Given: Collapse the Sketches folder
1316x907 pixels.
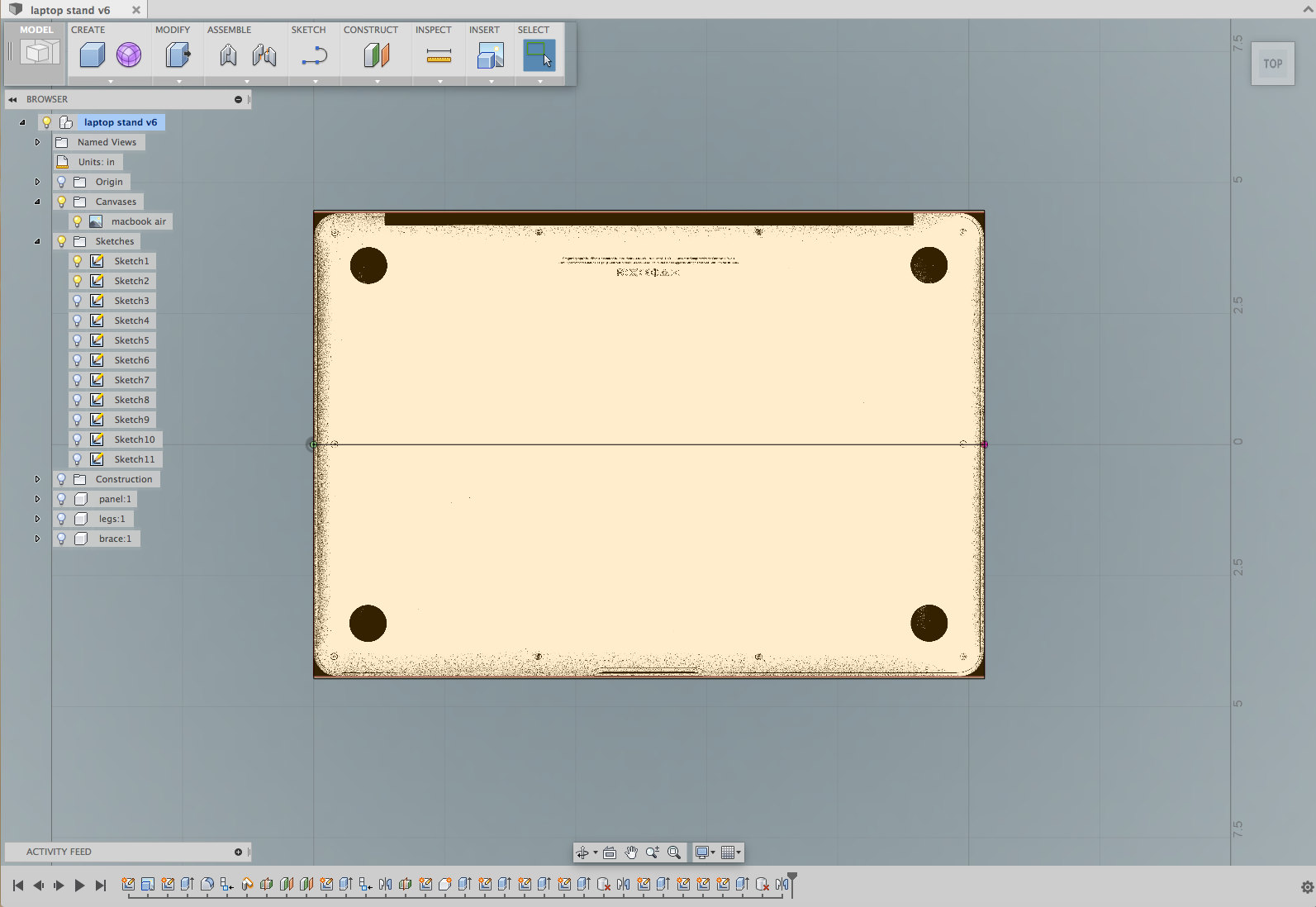Looking at the screenshot, I should point(37,241).
